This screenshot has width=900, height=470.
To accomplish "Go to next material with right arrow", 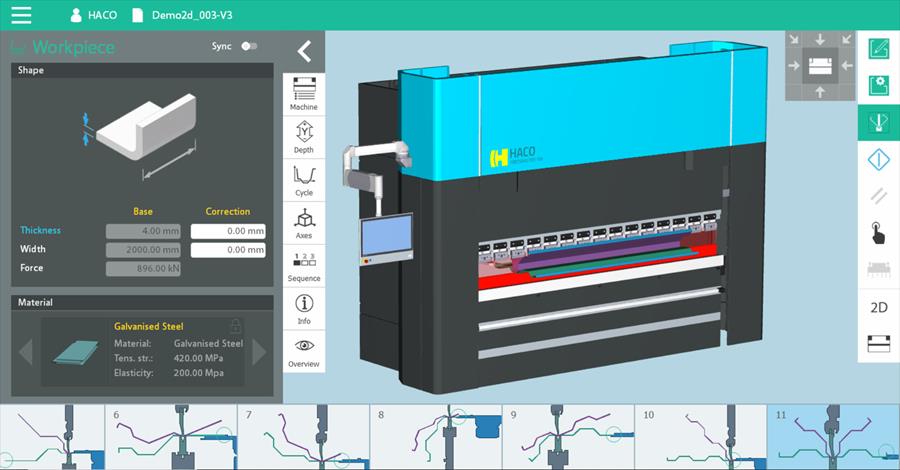I will click(x=259, y=352).
